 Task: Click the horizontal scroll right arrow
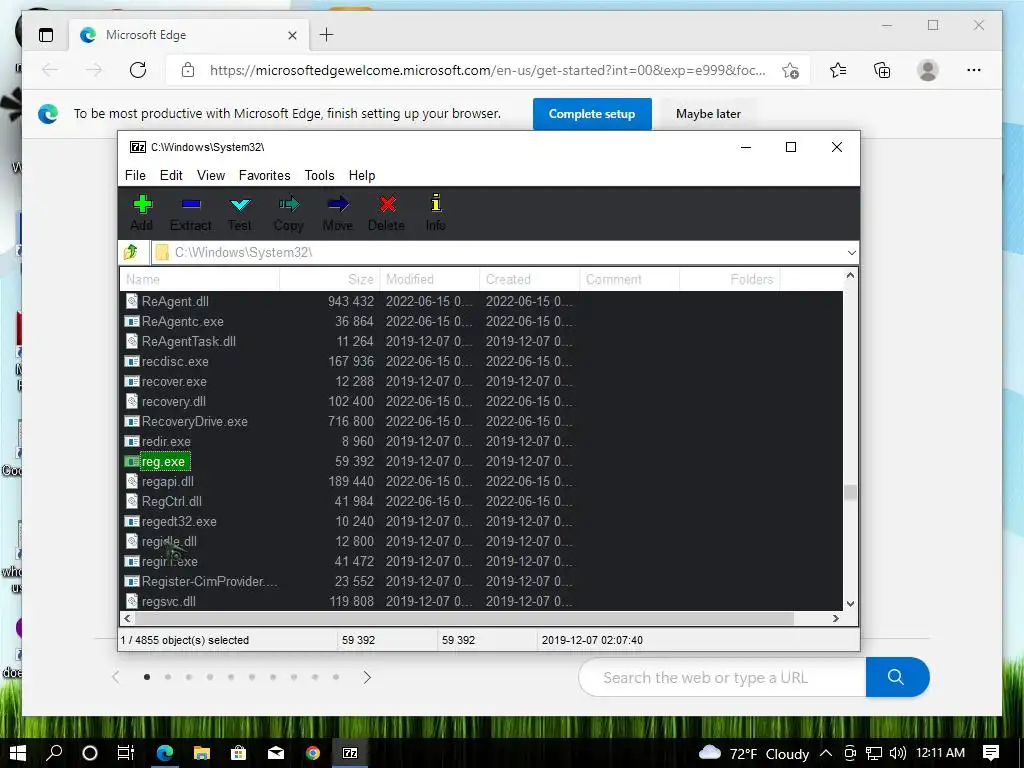pyautogui.click(x=835, y=618)
